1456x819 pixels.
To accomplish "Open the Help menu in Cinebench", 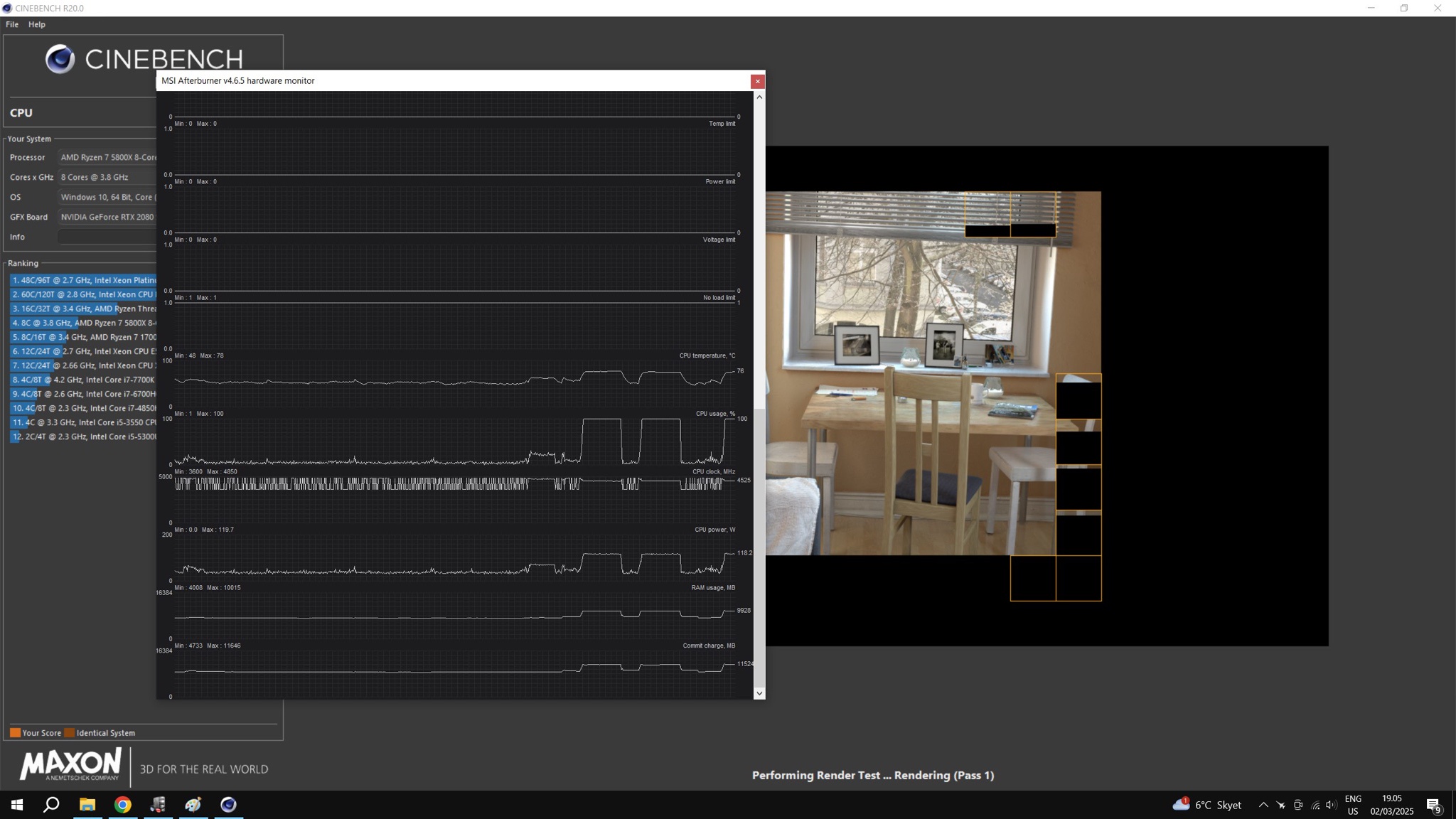I will [37, 24].
